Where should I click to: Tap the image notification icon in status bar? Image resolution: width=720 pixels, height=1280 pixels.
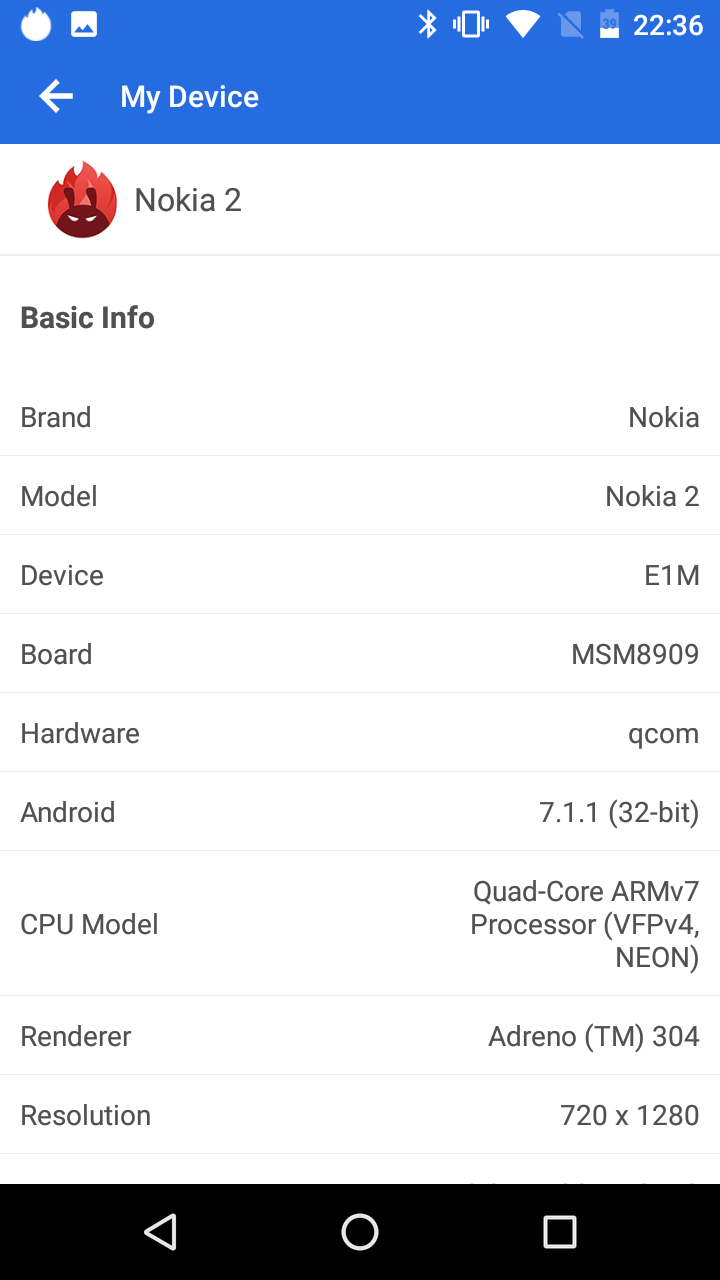tap(84, 25)
